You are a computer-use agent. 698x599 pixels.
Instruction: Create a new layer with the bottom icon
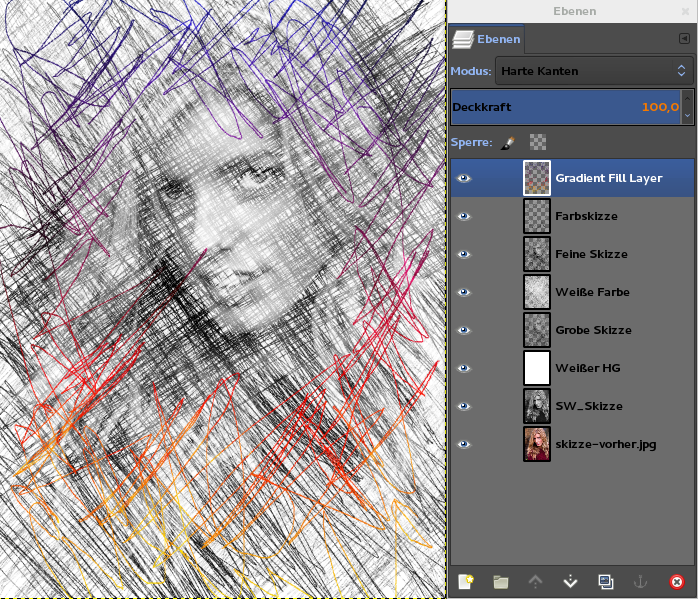coord(465,581)
